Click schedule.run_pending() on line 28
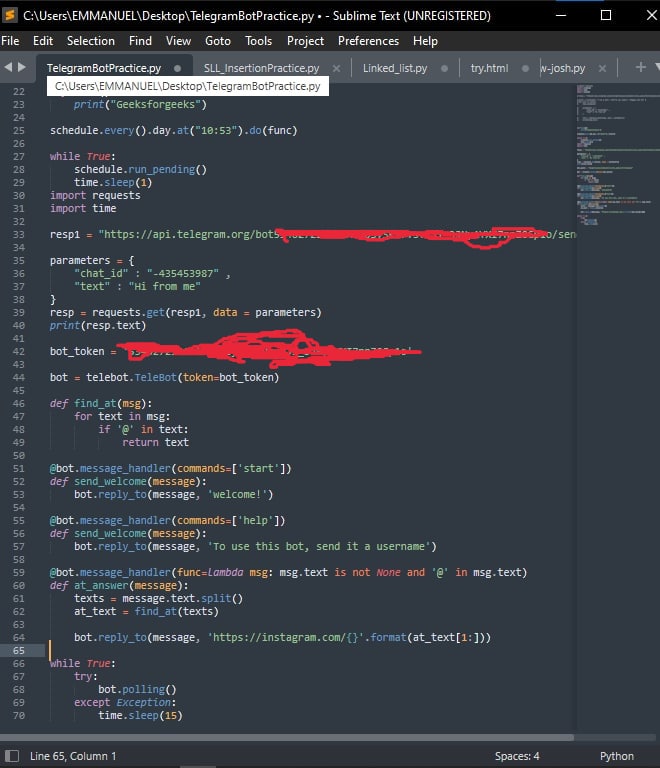The height and width of the screenshot is (768, 660). click(141, 169)
